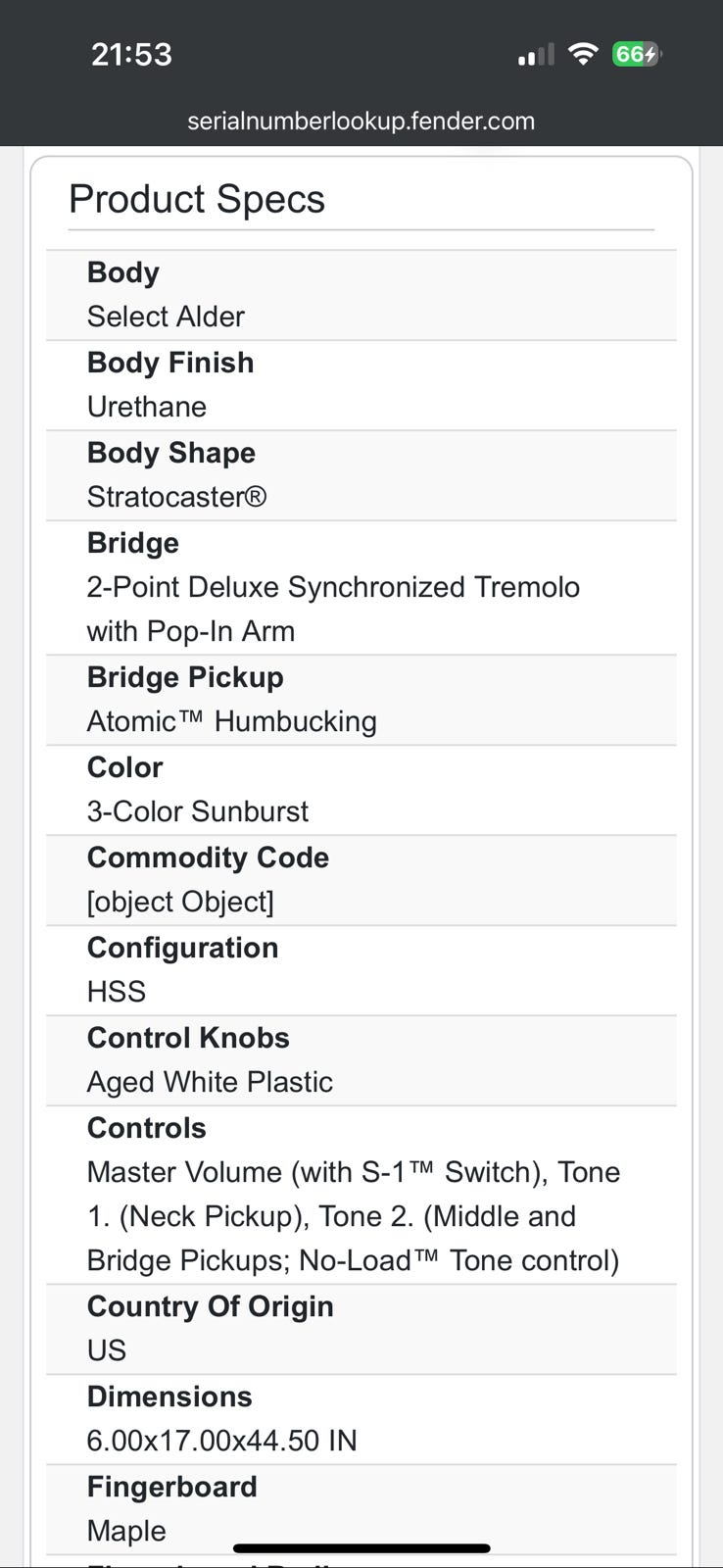Click the [object Object] commodity code value

[x=180, y=902]
